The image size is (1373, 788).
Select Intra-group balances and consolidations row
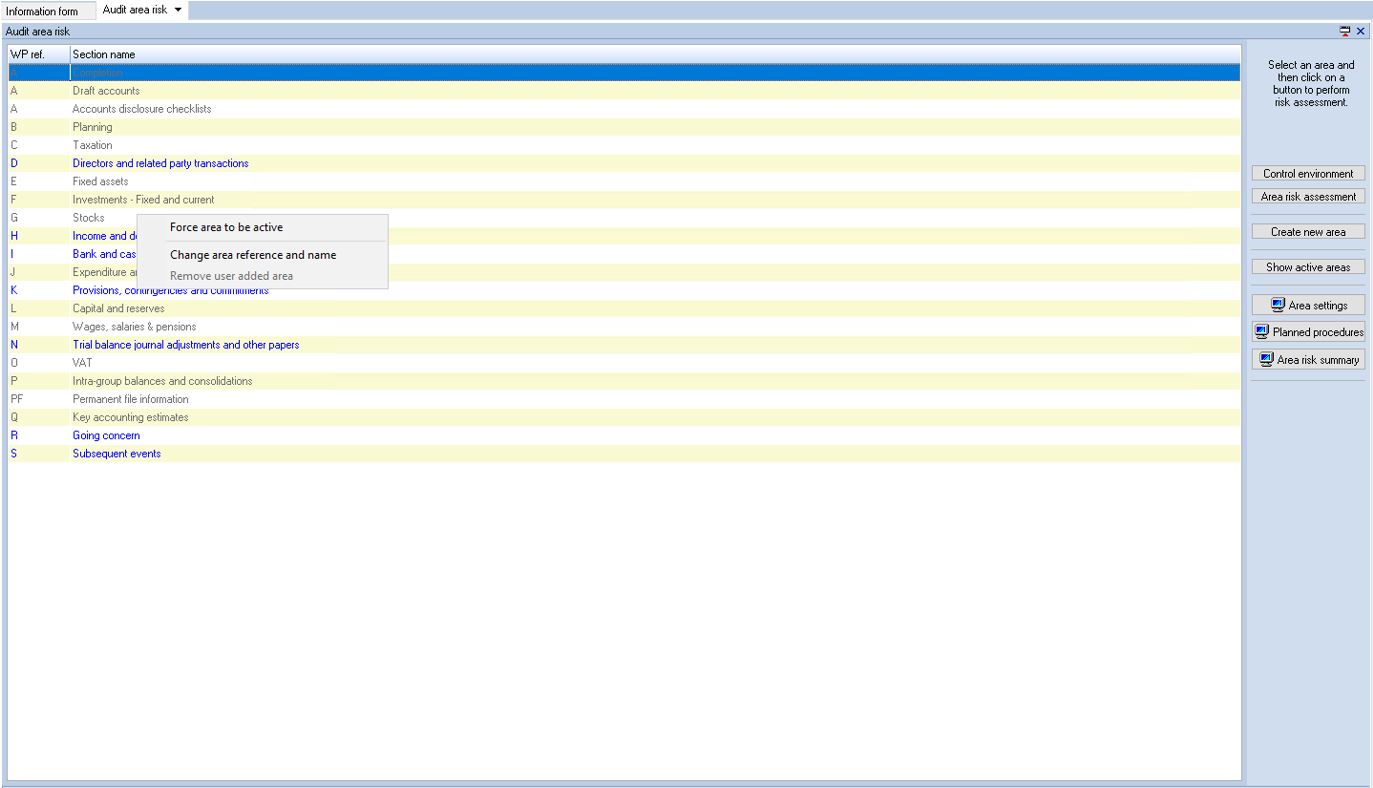(x=624, y=381)
